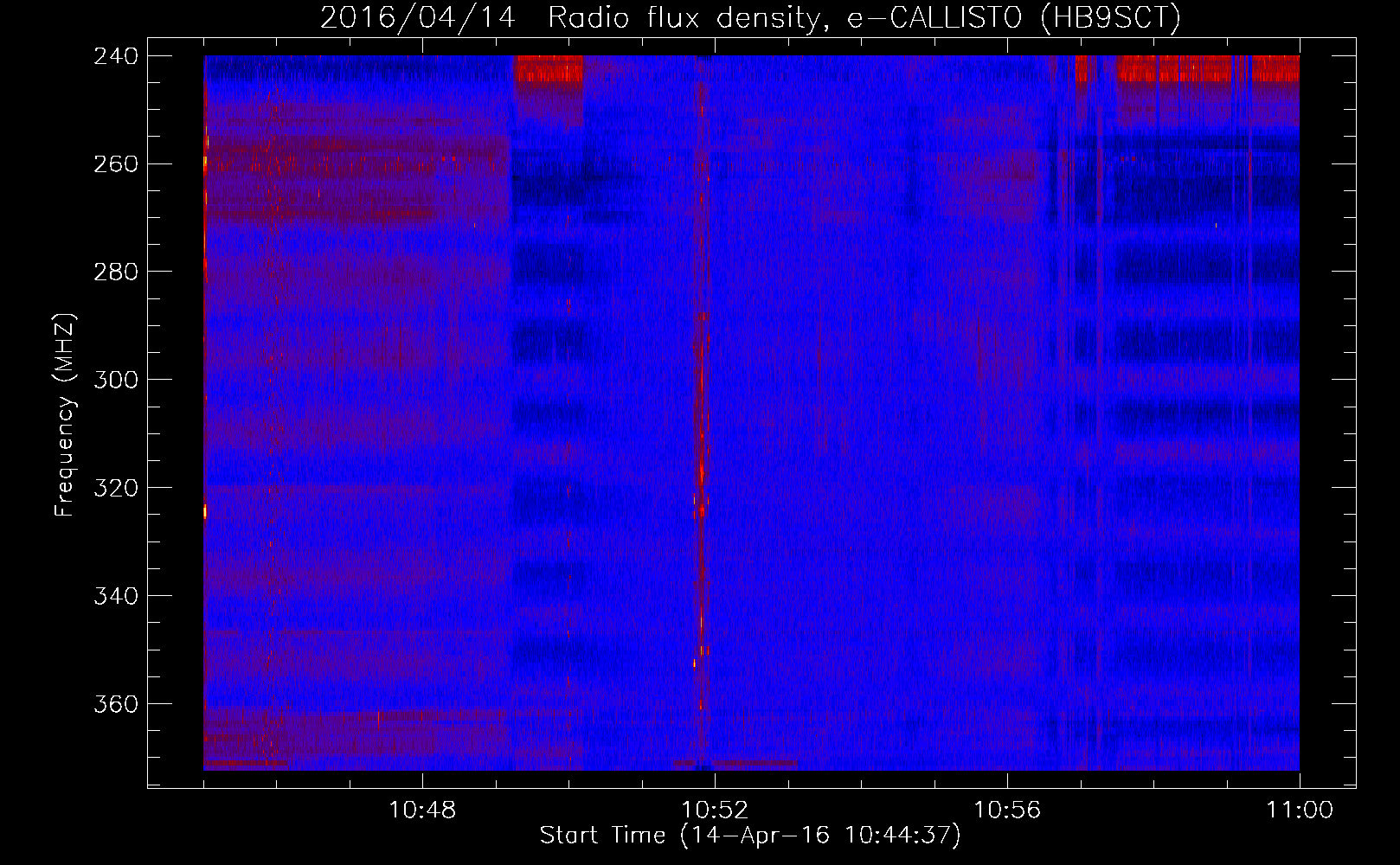Click the 280 frequency tick label
Screen dimensions: 1400x865
(x=116, y=272)
